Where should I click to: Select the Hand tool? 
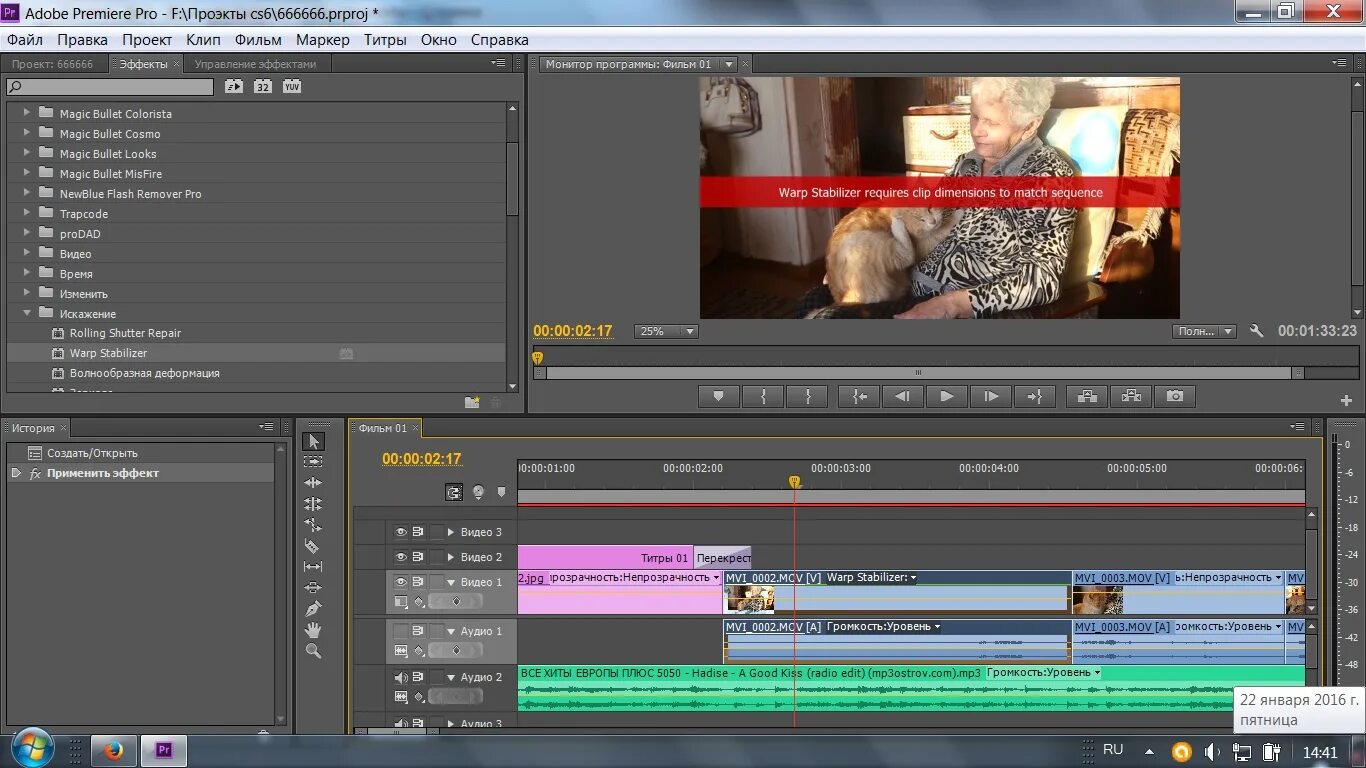(x=313, y=630)
